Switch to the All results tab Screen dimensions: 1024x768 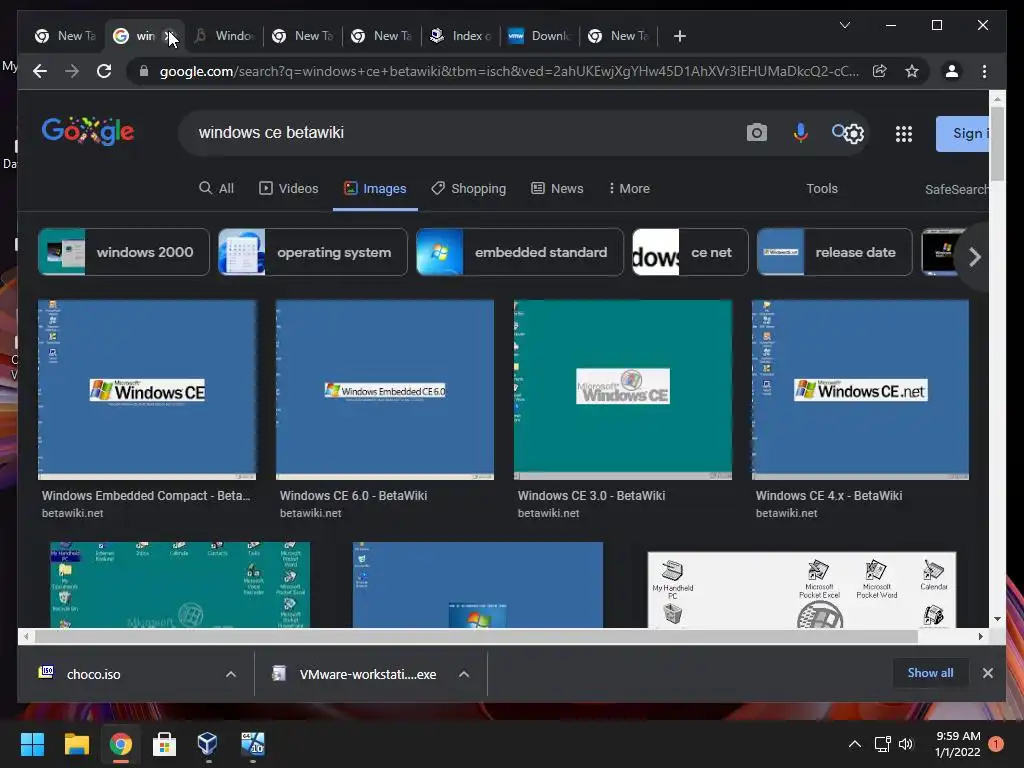216,188
